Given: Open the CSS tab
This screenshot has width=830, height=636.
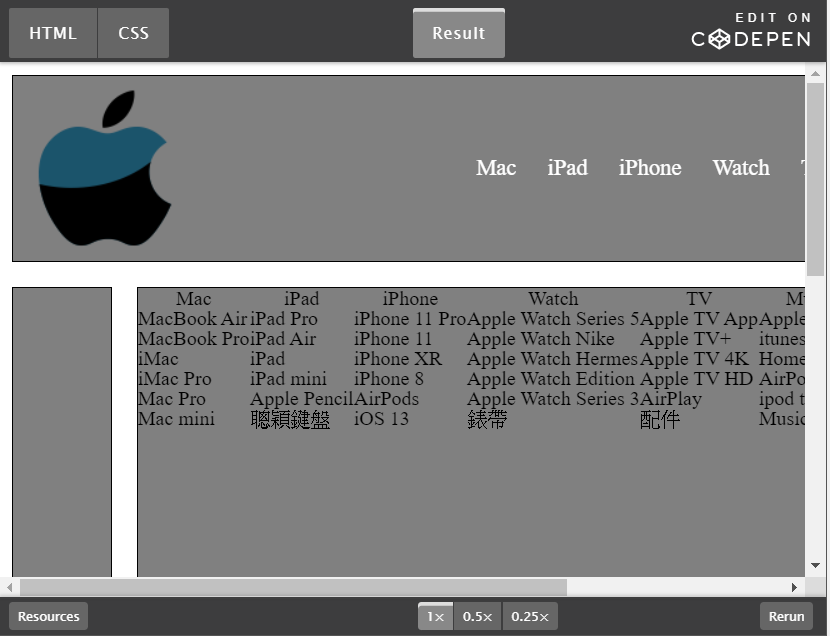Looking at the screenshot, I should tap(133, 33).
